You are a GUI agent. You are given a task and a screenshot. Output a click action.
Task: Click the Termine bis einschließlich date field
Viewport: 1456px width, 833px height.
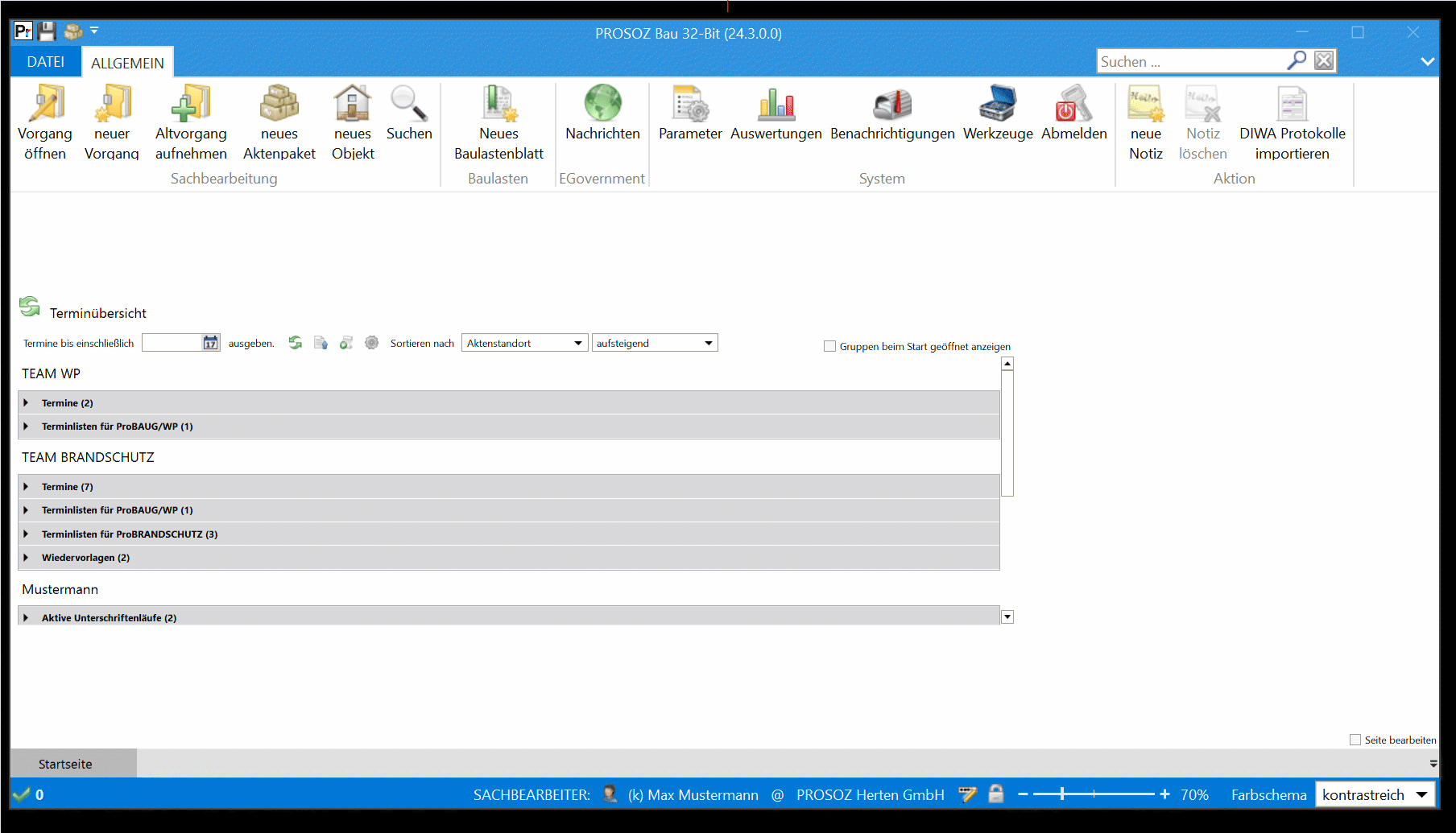pos(172,343)
